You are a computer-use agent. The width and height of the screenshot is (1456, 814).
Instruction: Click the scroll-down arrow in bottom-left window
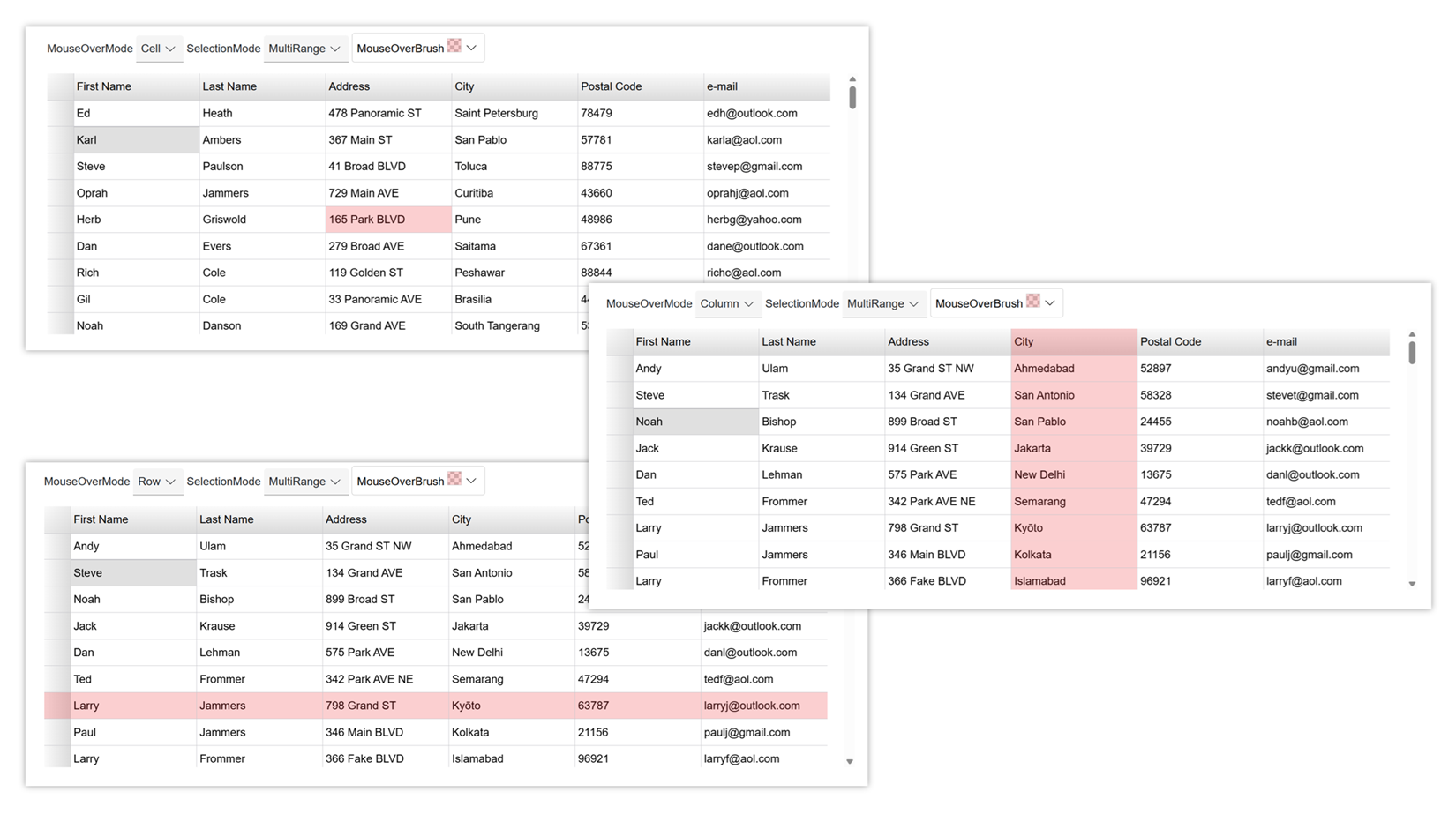(850, 761)
